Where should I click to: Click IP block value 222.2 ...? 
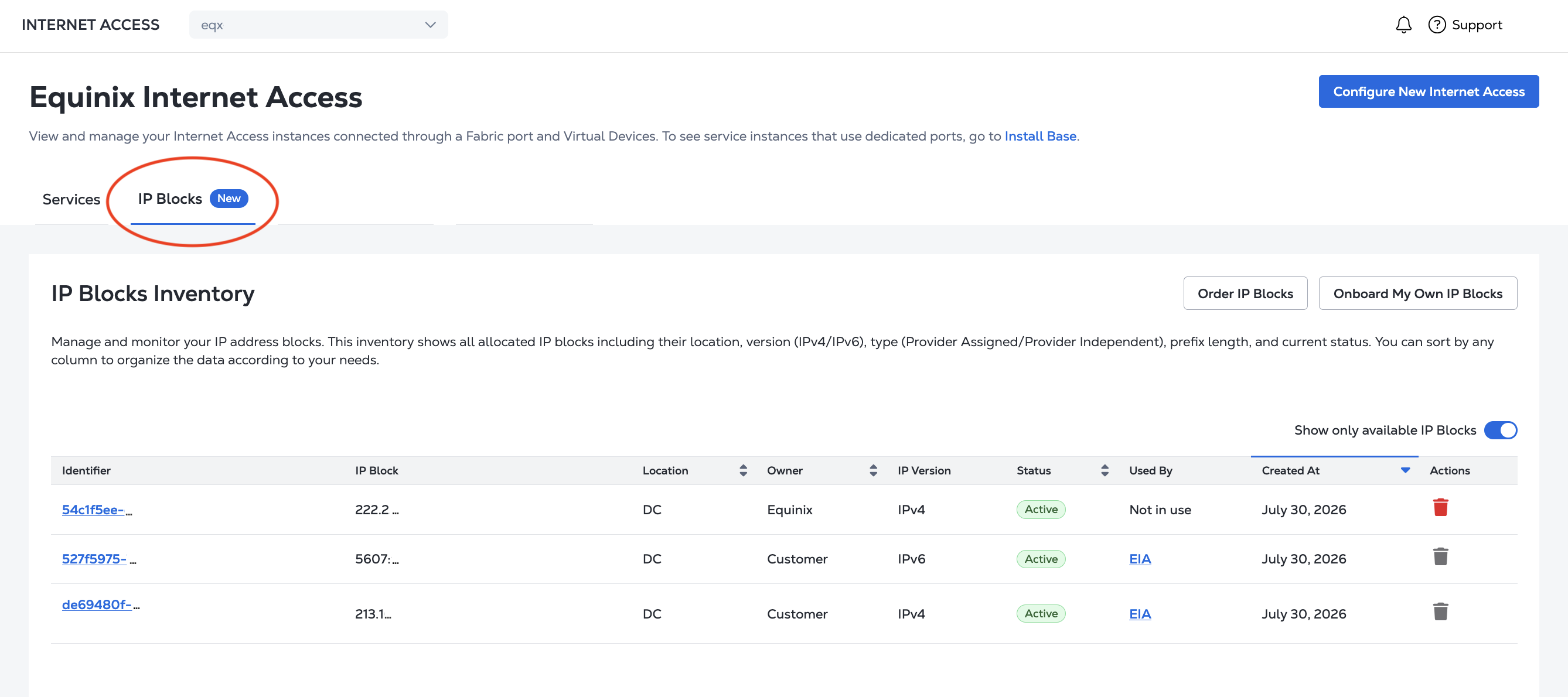pyautogui.click(x=376, y=510)
